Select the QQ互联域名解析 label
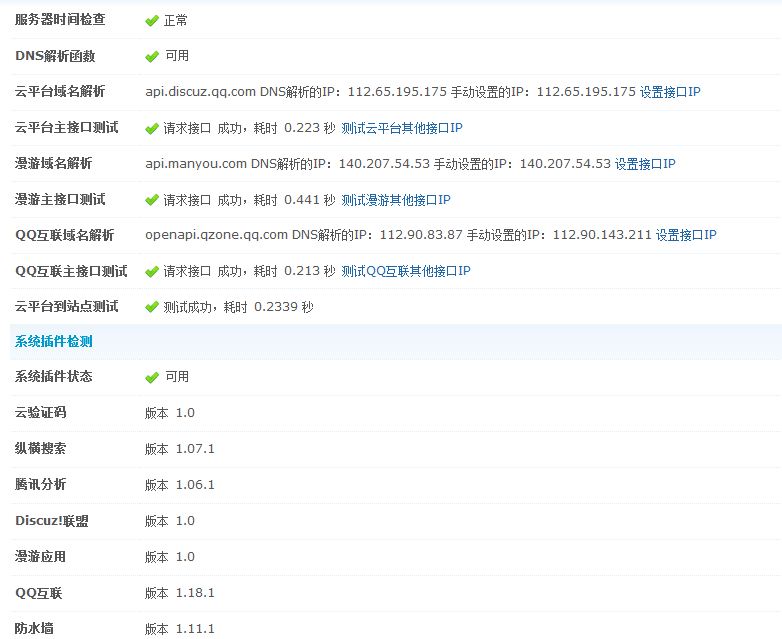782x639 pixels. coord(64,235)
